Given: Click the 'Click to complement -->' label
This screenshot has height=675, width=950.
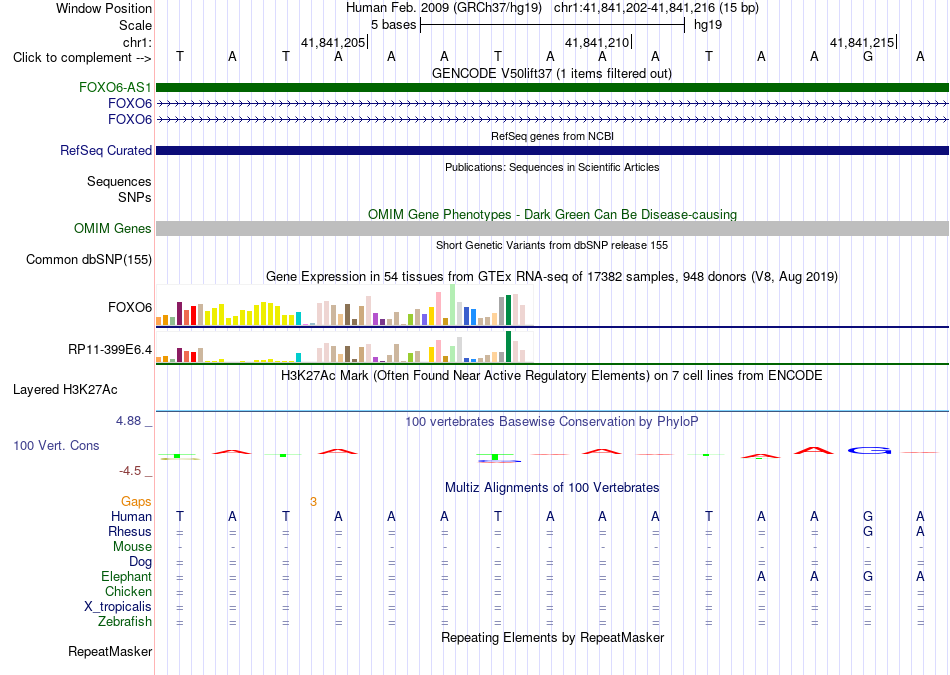Looking at the screenshot, I should click(x=82, y=58).
